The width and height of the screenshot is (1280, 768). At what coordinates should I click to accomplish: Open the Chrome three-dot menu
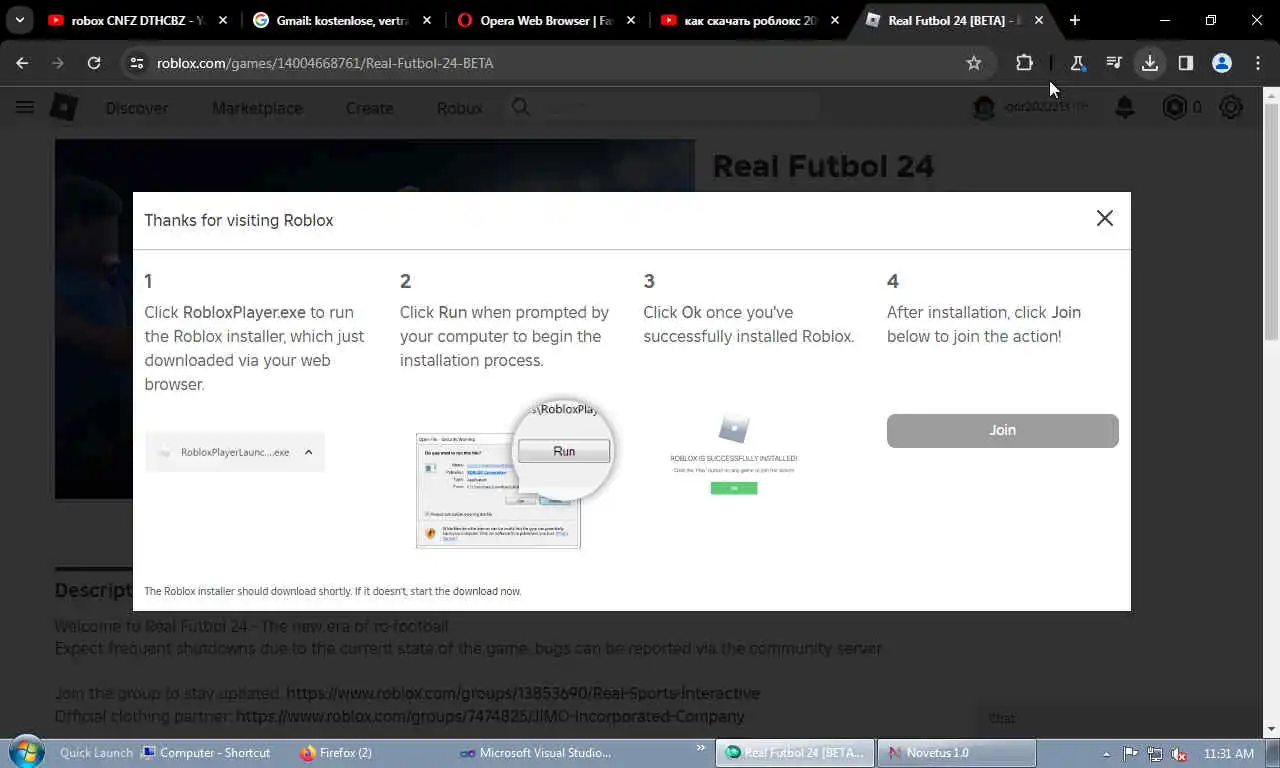click(1258, 63)
